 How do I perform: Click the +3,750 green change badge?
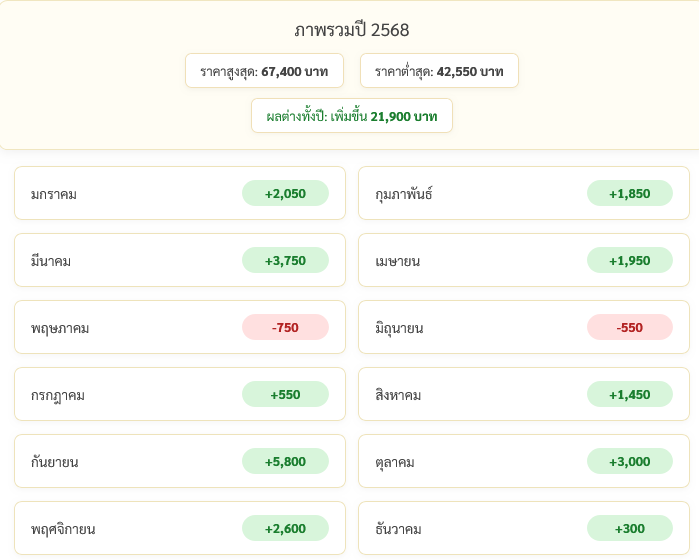285,261
